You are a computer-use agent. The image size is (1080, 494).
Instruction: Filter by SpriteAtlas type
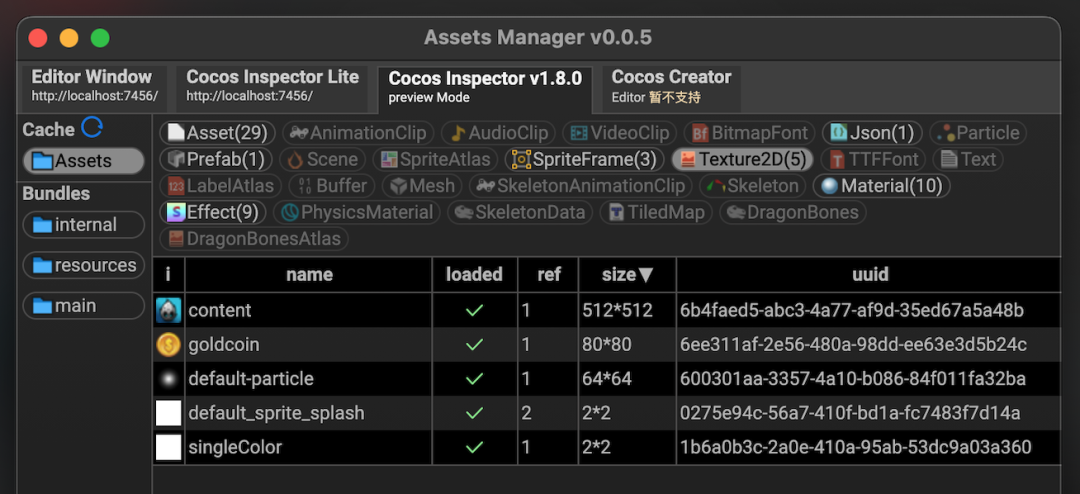(x=435, y=159)
